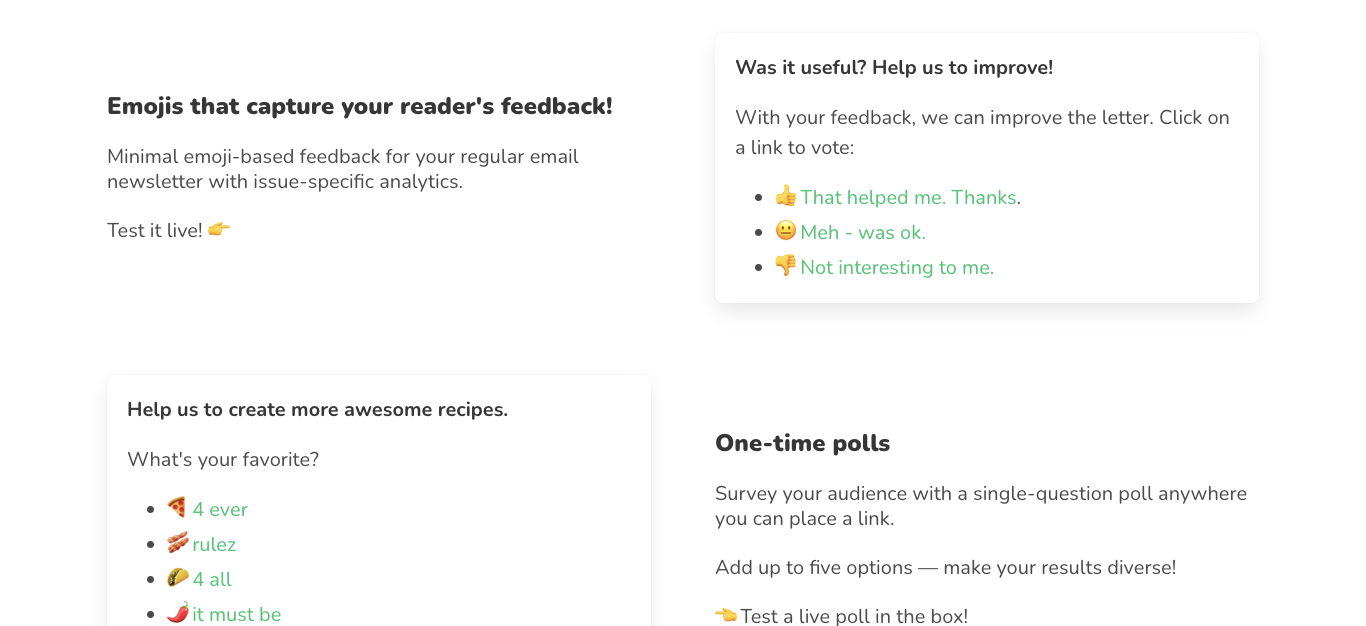The height and width of the screenshot is (626, 1366).
Task: Select the "Meh - was ok." link
Action: click(x=863, y=233)
